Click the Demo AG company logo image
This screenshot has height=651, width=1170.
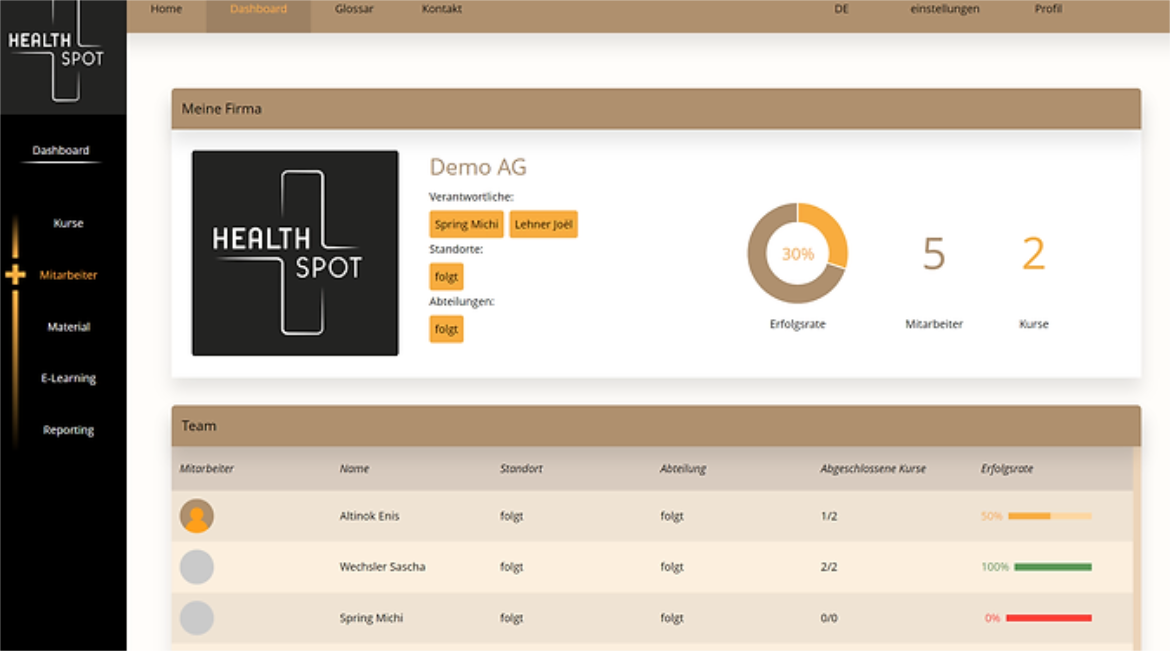point(295,253)
